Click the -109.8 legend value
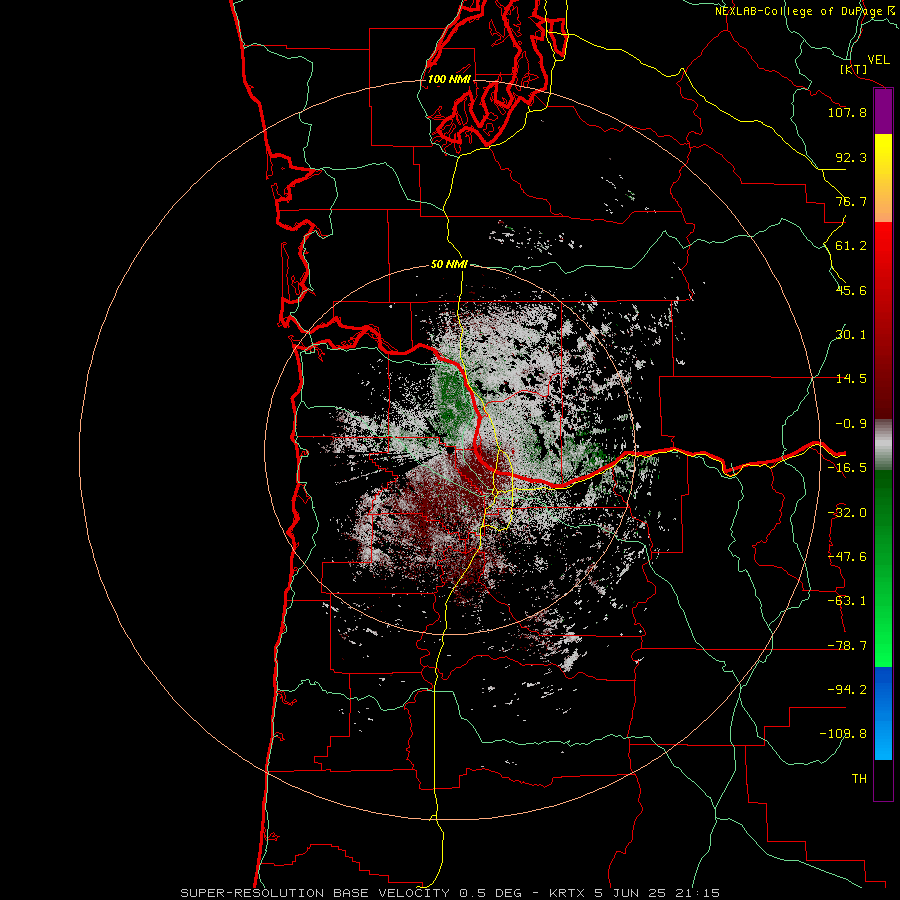 coord(844,734)
